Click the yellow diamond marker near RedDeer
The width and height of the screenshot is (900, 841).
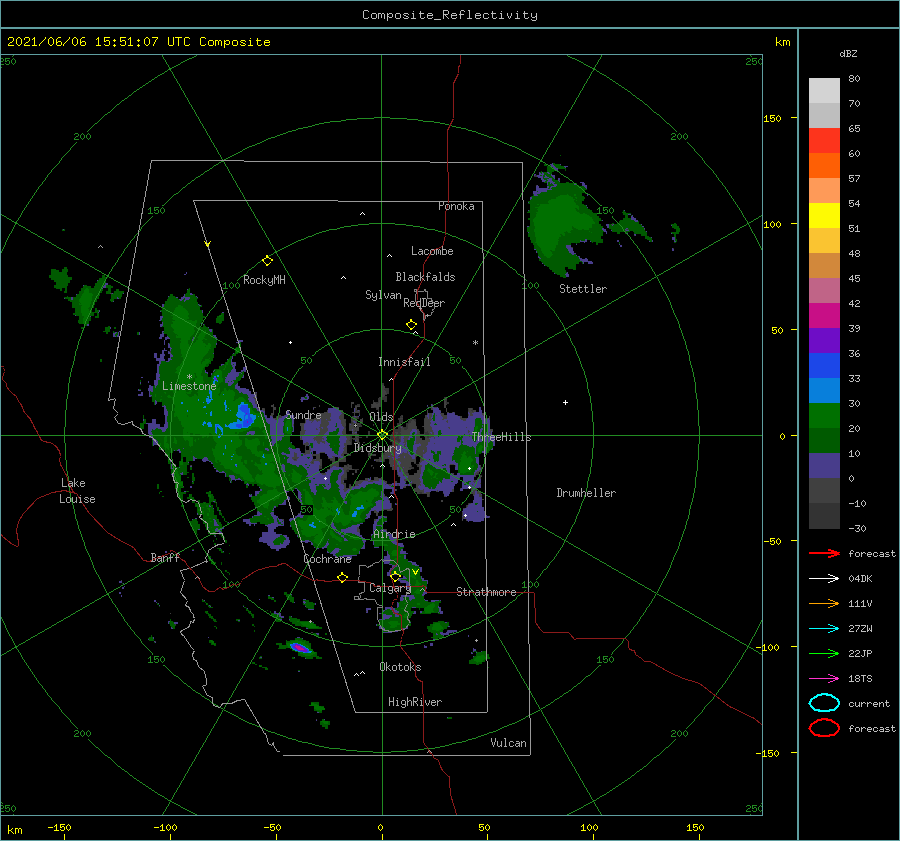click(x=411, y=325)
